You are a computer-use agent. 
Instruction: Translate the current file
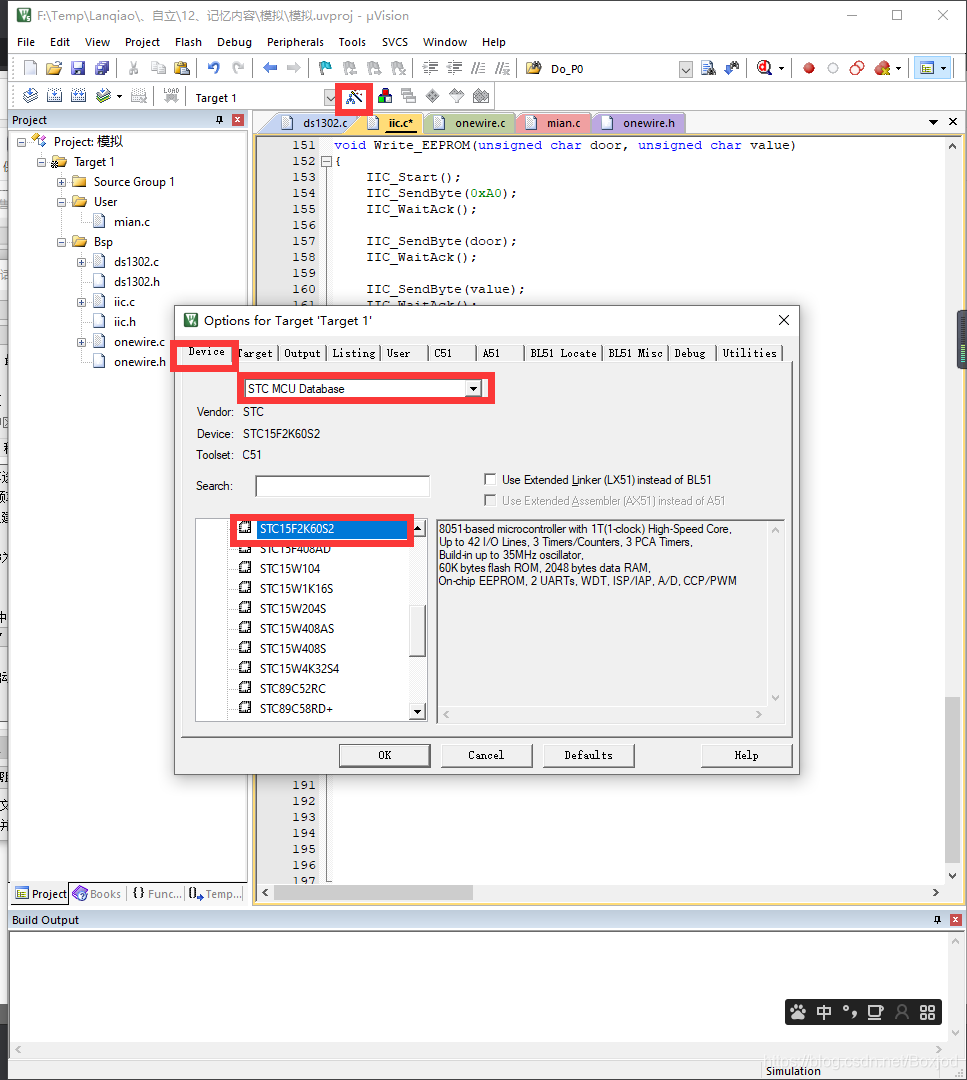pos(30,96)
